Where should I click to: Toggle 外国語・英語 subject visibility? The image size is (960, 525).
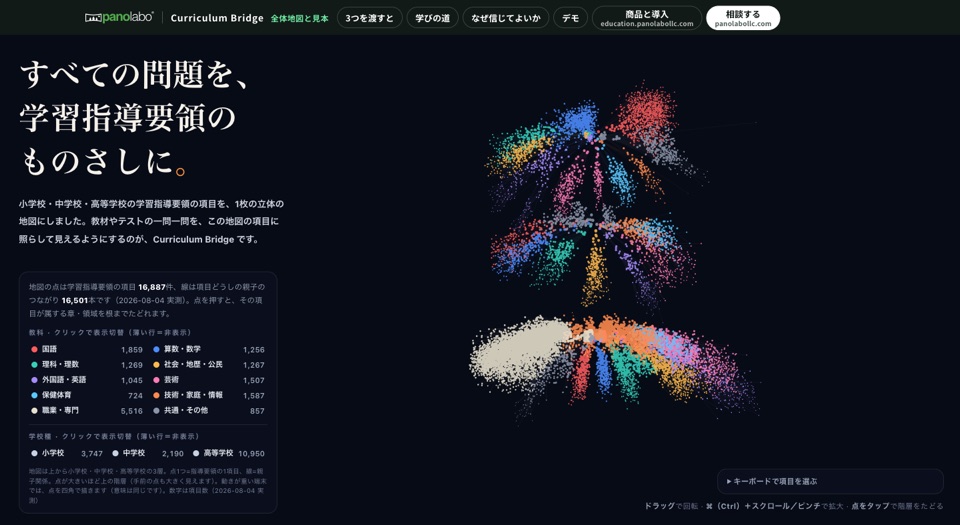pos(86,380)
